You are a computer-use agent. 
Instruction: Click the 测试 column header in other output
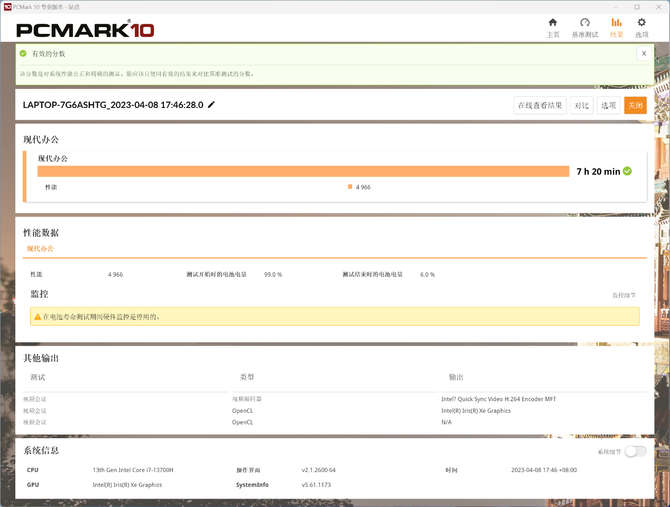[x=38, y=377]
